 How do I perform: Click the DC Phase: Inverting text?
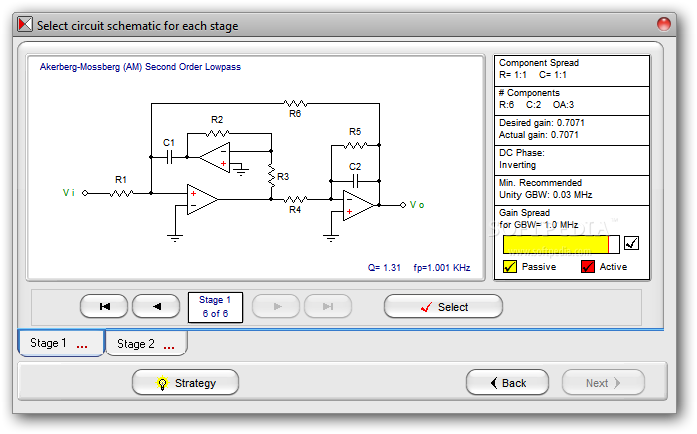(x=521, y=159)
